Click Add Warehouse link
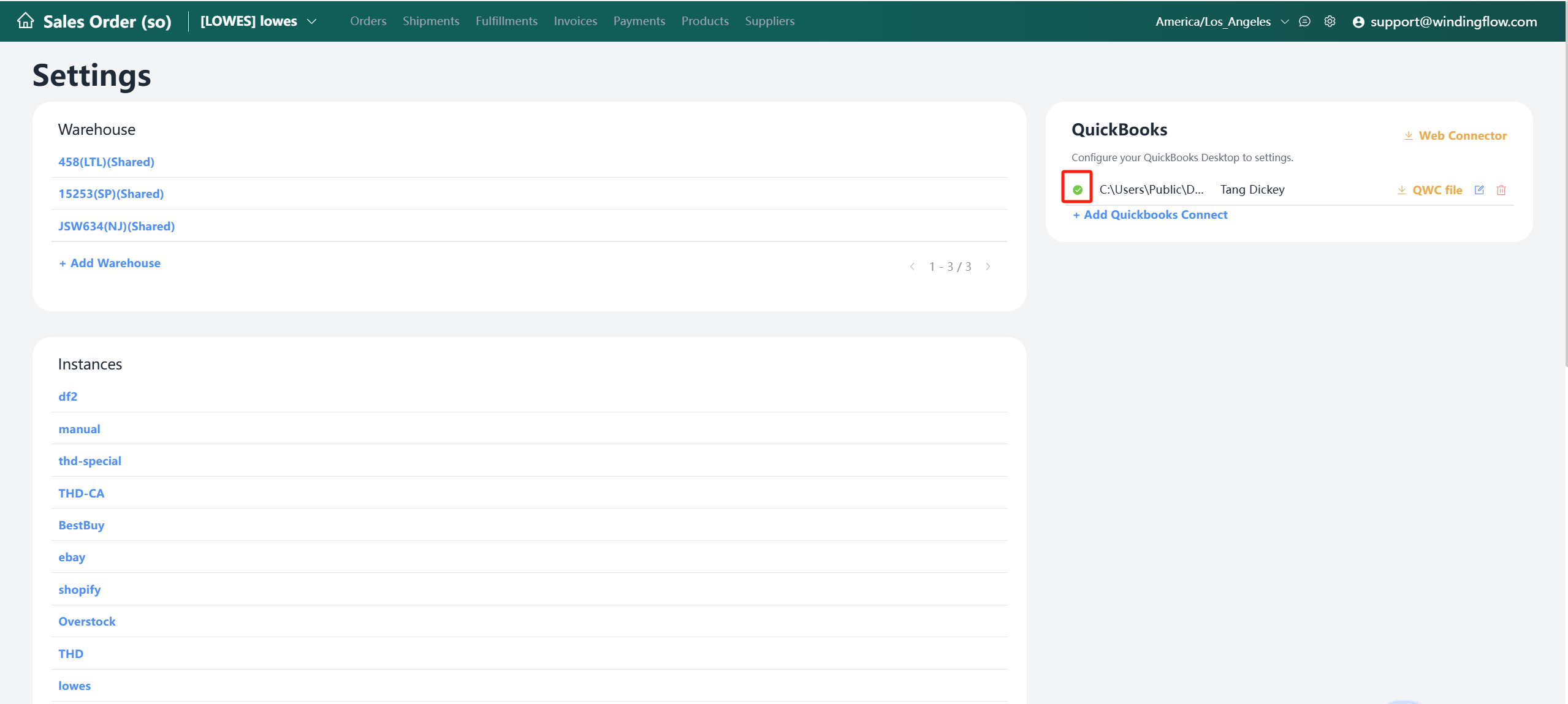The image size is (1568, 704). [x=109, y=263]
